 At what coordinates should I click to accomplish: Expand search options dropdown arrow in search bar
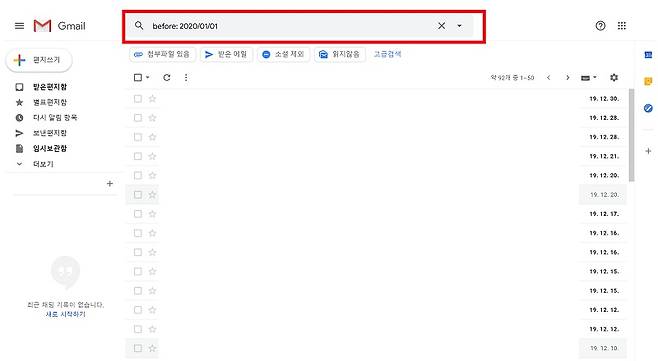click(460, 26)
